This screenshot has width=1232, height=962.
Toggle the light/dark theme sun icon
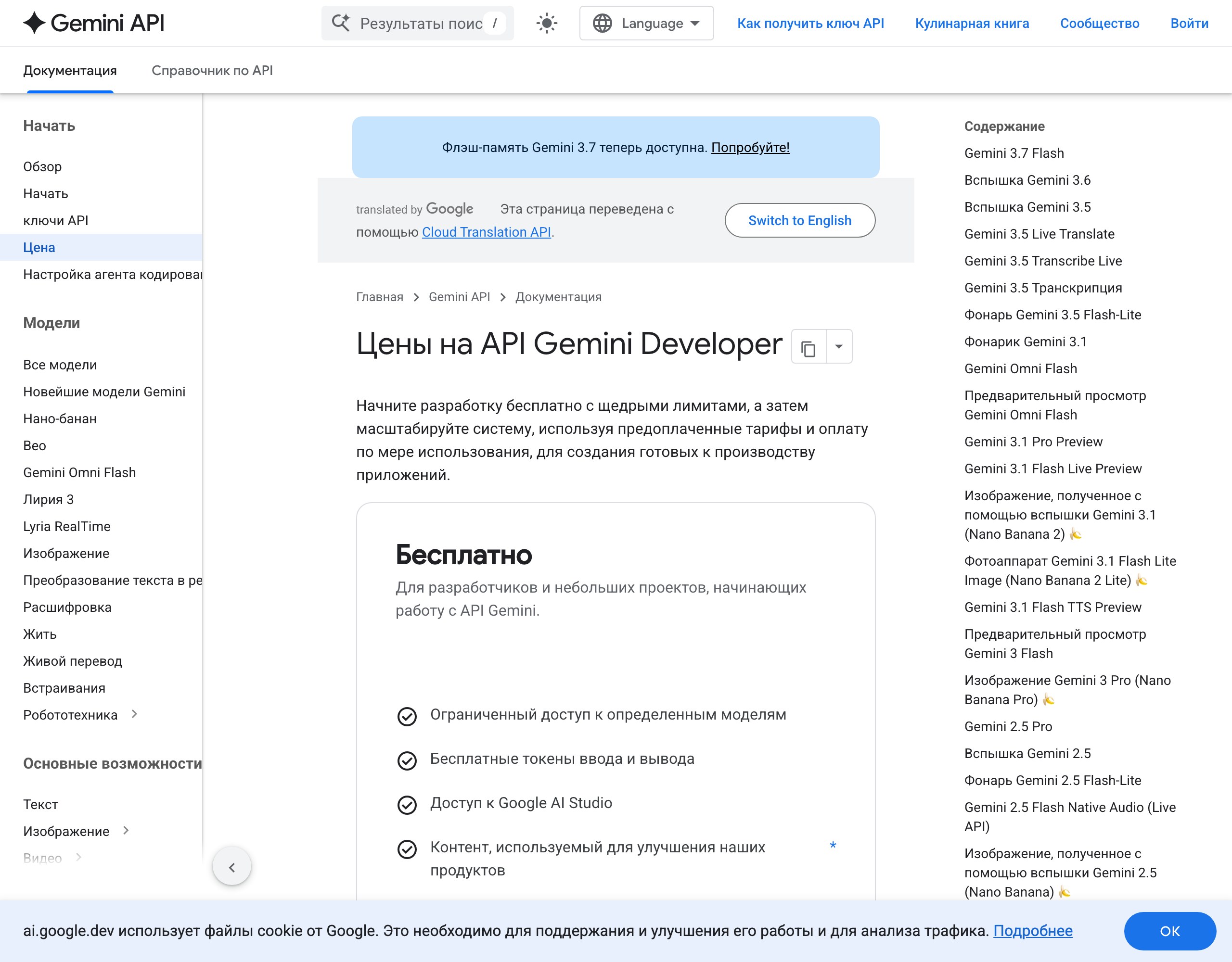(547, 23)
